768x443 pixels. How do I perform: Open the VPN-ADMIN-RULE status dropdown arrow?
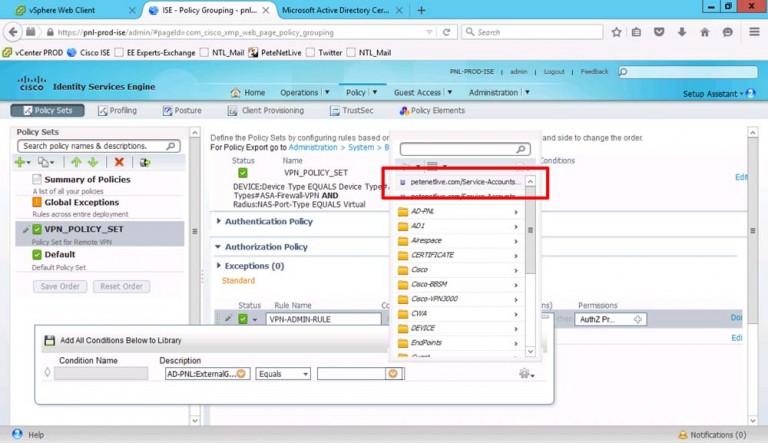(254, 320)
